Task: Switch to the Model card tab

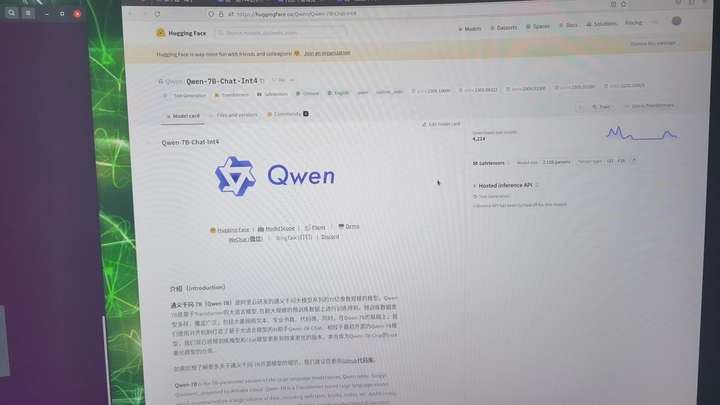Action: pyautogui.click(x=183, y=116)
